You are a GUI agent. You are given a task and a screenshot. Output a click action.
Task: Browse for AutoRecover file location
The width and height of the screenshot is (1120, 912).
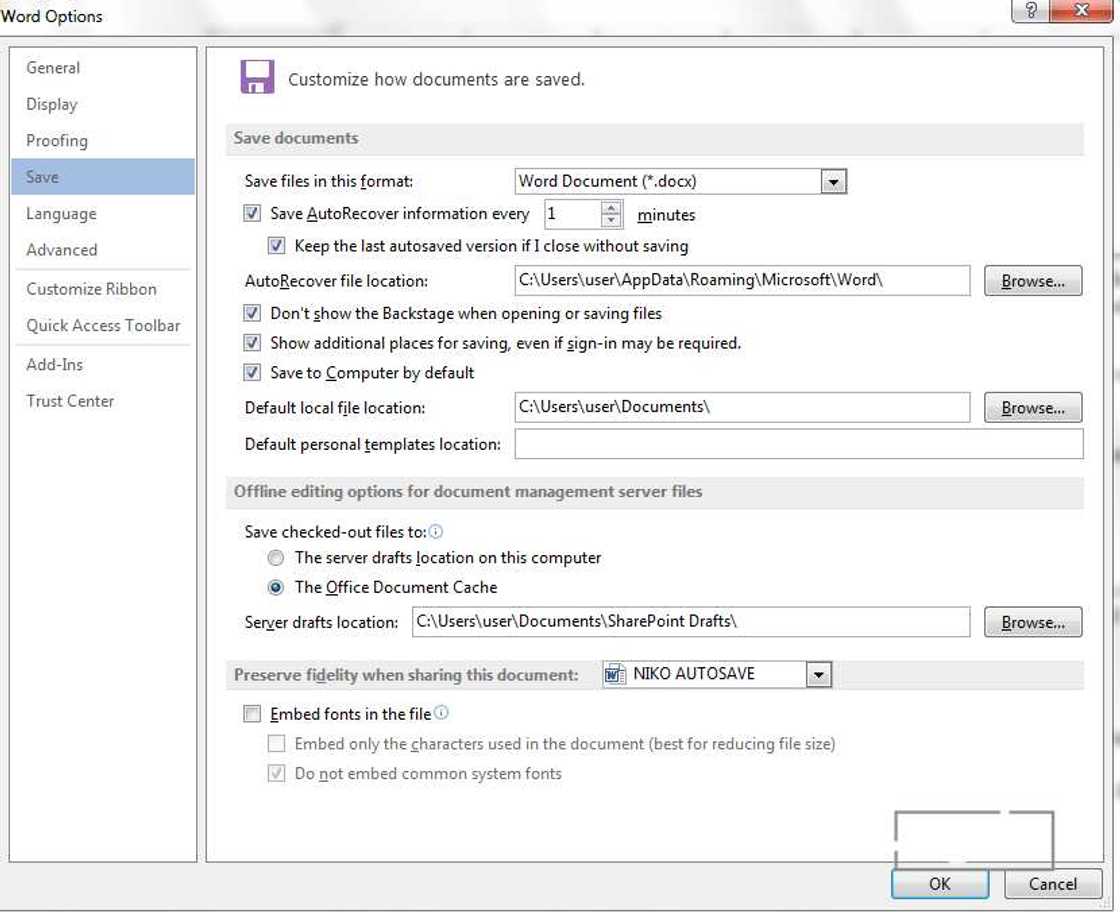(x=1032, y=281)
